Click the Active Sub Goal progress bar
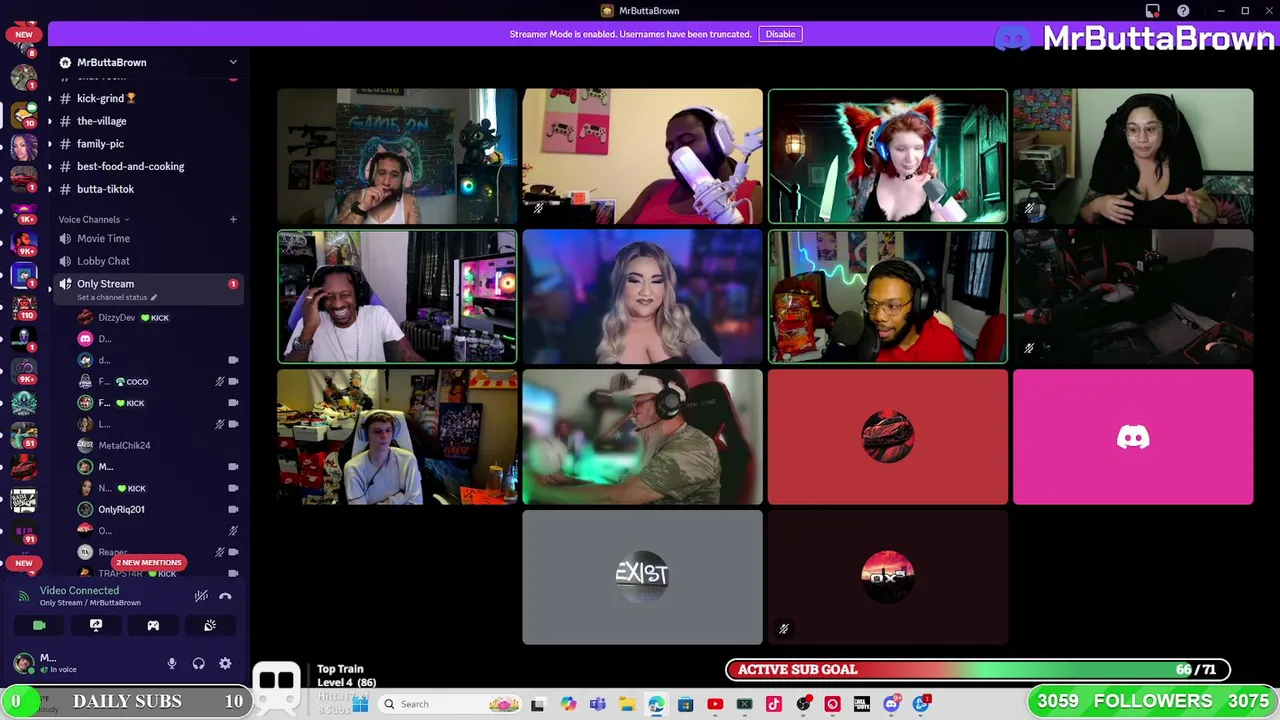The width and height of the screenshot is (1280, 720). point(978,670)
